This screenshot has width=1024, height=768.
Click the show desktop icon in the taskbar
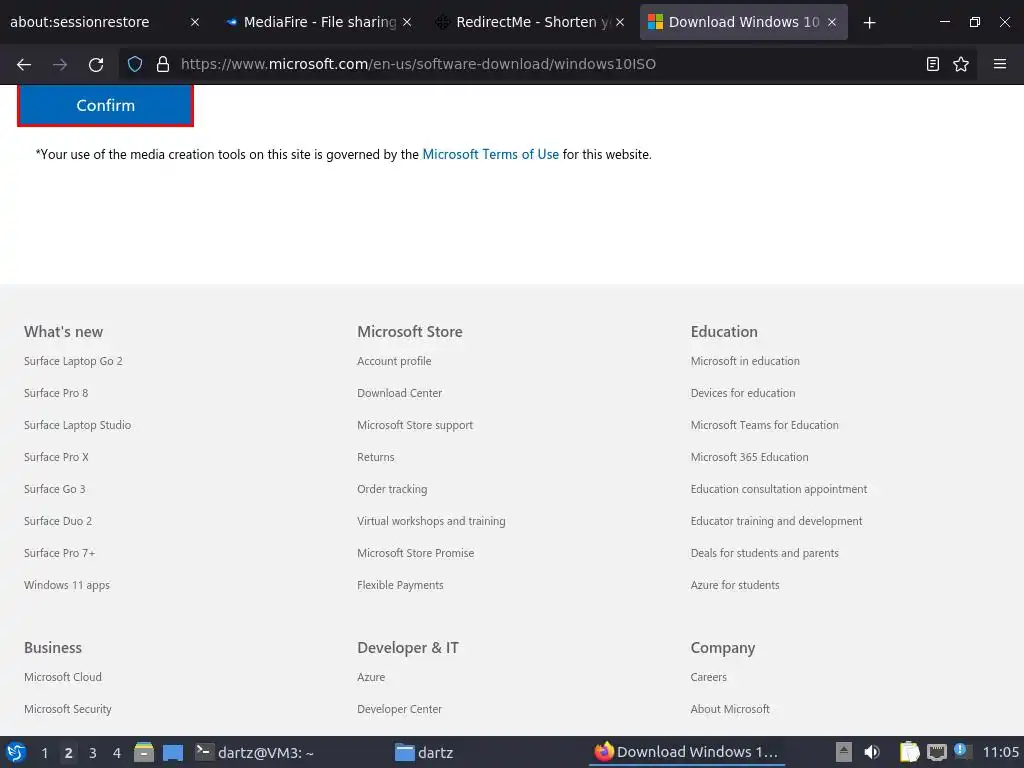click(173, 752)
